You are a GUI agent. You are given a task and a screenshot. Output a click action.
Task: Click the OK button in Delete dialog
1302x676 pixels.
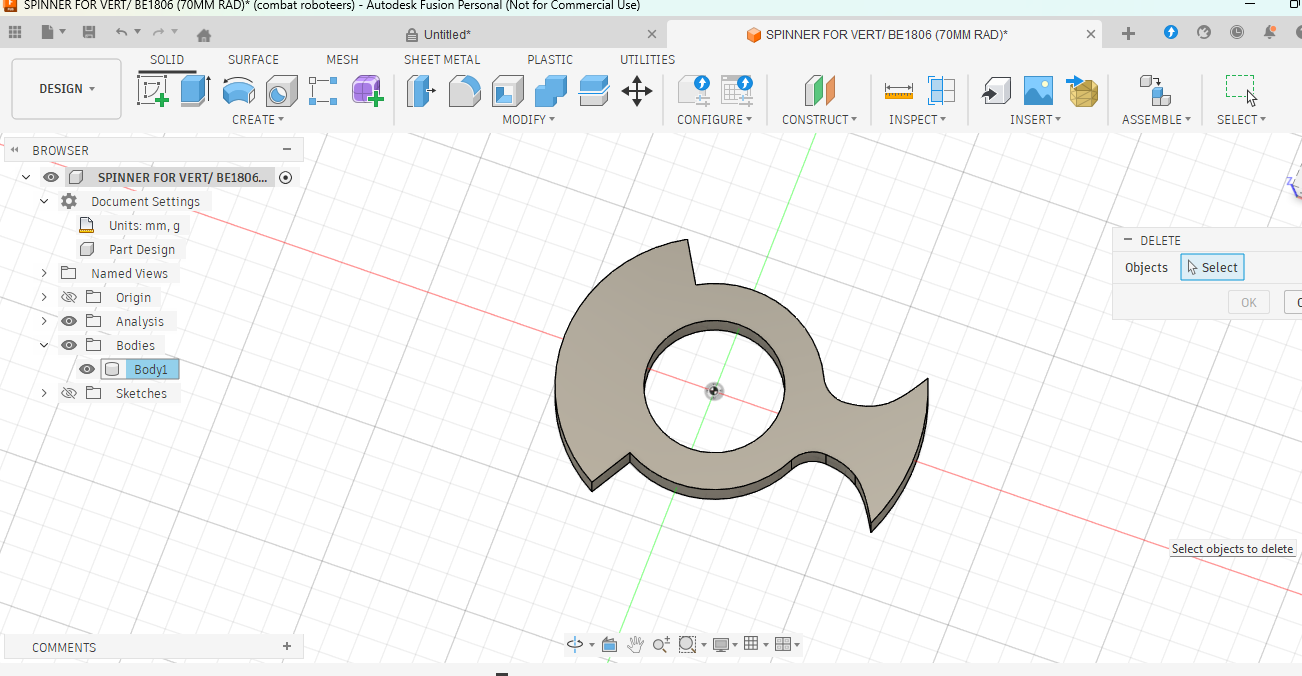pyautogui.click(x=1248, y=302)
